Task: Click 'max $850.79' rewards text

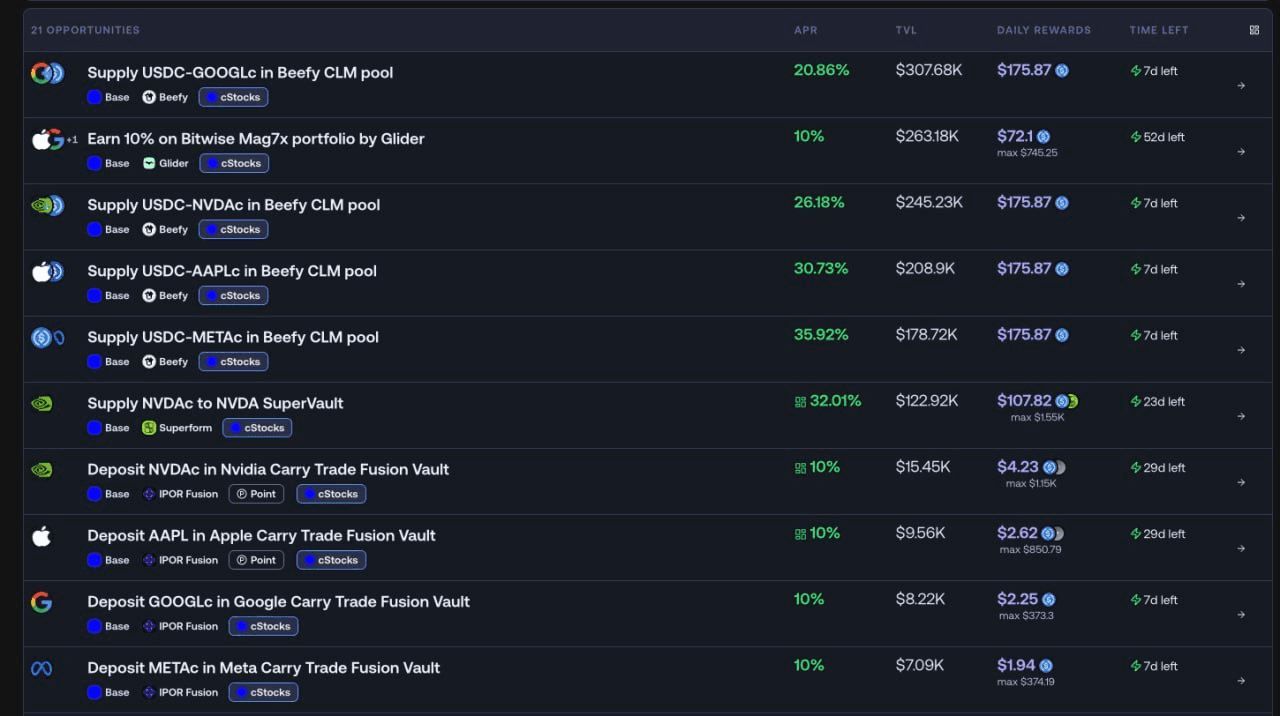Action: click(x=1030, y=550)
